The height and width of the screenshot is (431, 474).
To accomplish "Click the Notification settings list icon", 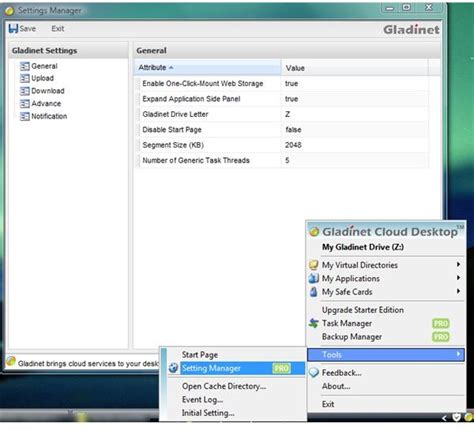I will (x=24, y=116).
